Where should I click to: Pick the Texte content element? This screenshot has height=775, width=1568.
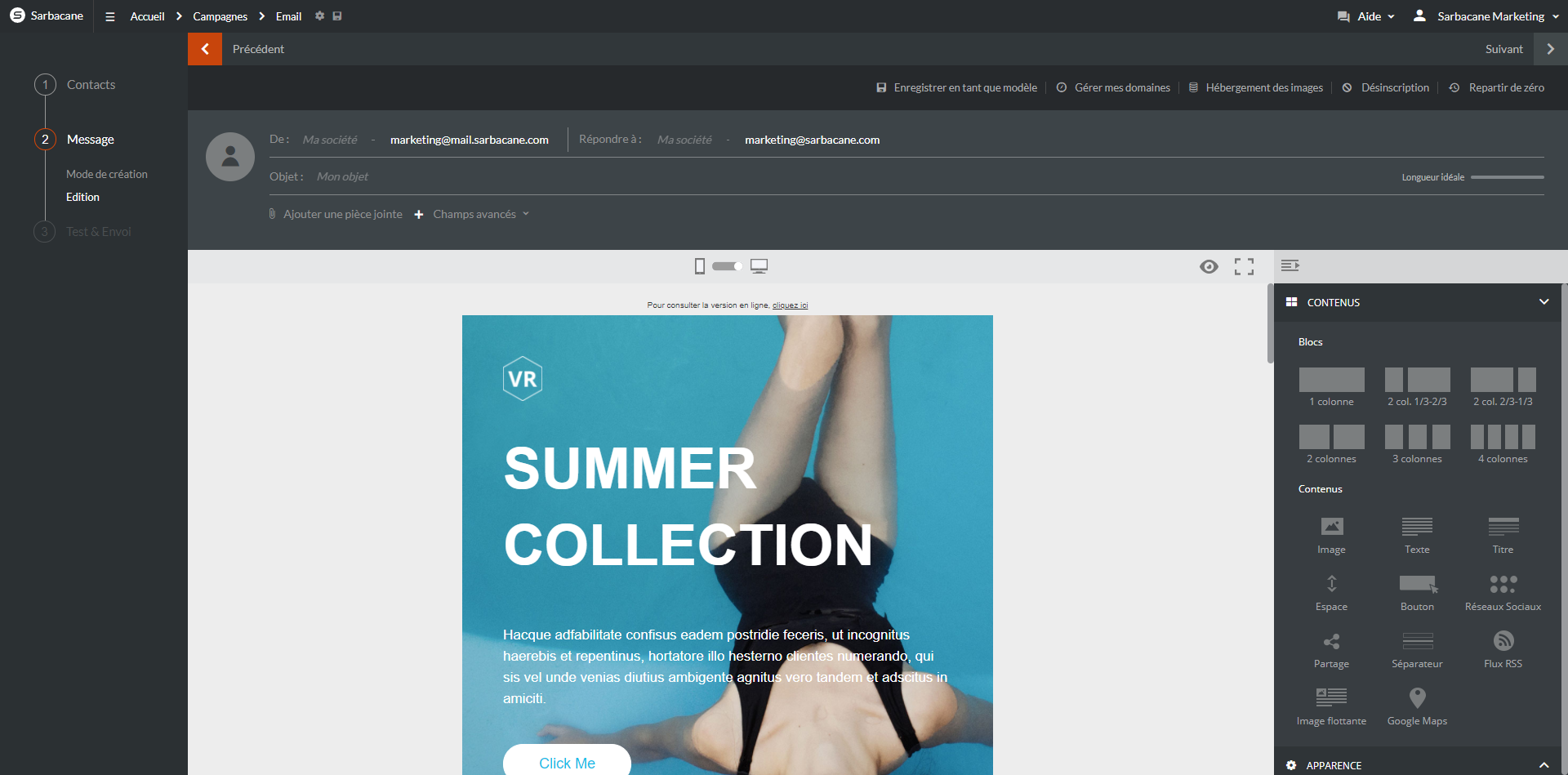pos(1418,535)
